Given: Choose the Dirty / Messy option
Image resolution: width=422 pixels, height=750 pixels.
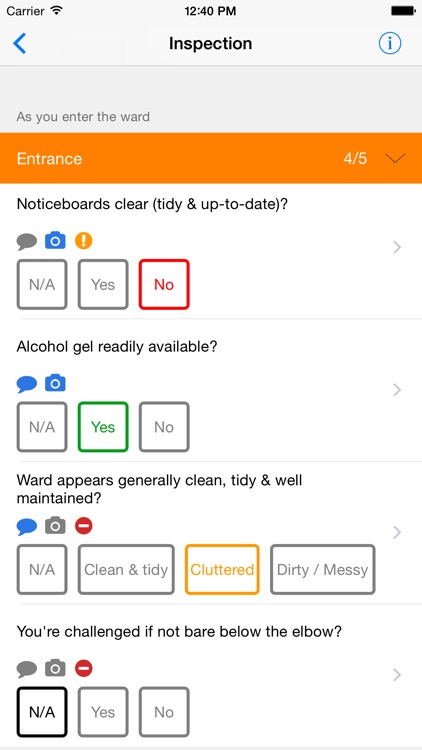Looking at the screenshot, I should tap(322, 569).
